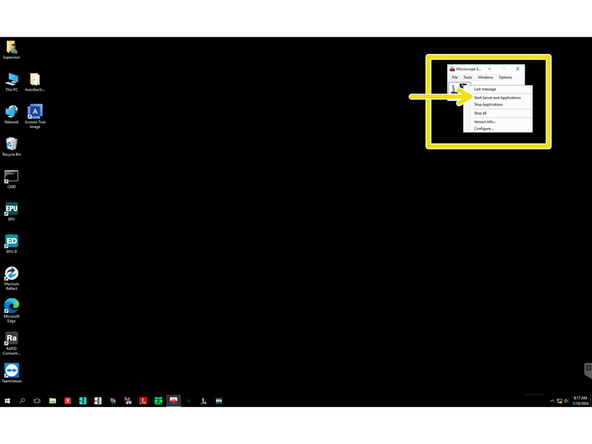Expand hidden system tray icons chevron

[552, 401]
